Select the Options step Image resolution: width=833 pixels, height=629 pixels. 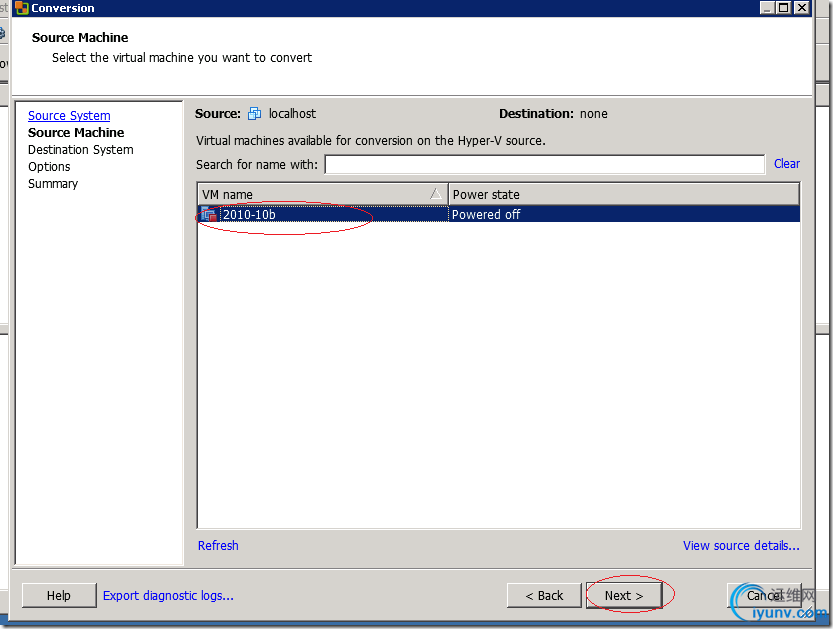[49, 166]
